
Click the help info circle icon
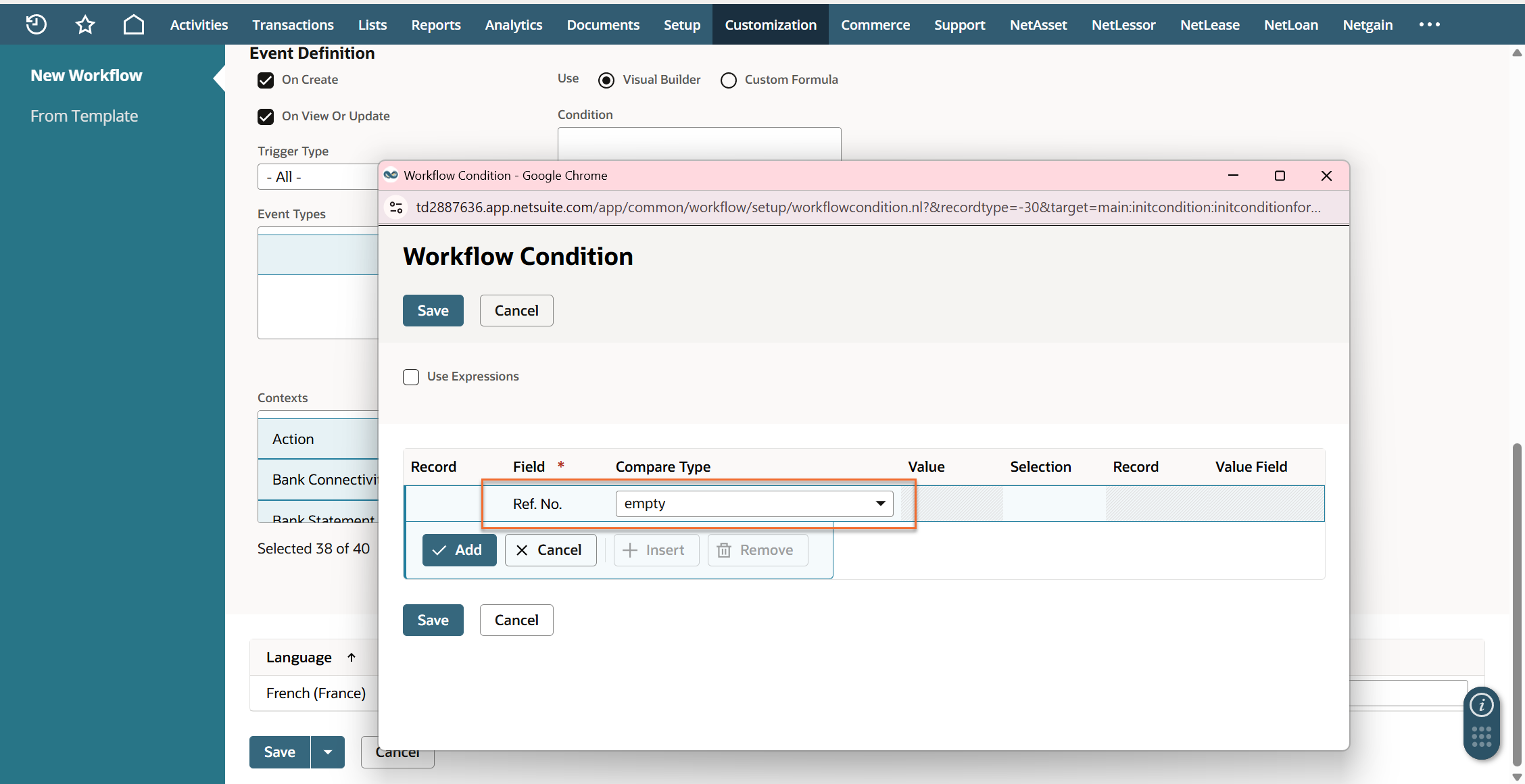1481,706
